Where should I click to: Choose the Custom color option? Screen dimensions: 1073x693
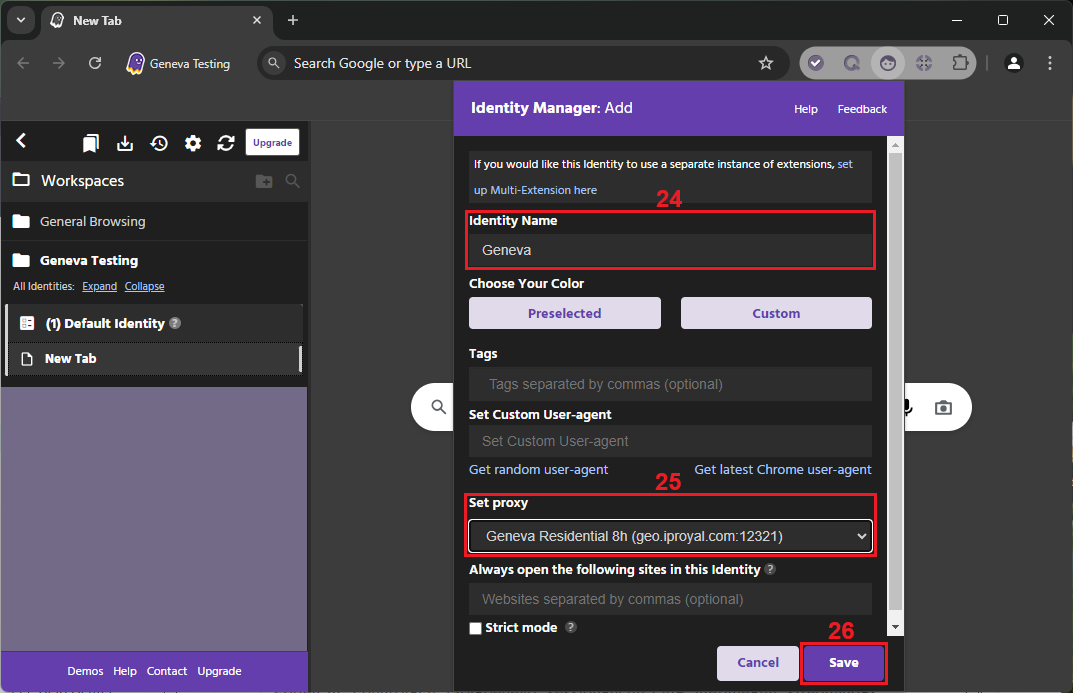point(776,313)
